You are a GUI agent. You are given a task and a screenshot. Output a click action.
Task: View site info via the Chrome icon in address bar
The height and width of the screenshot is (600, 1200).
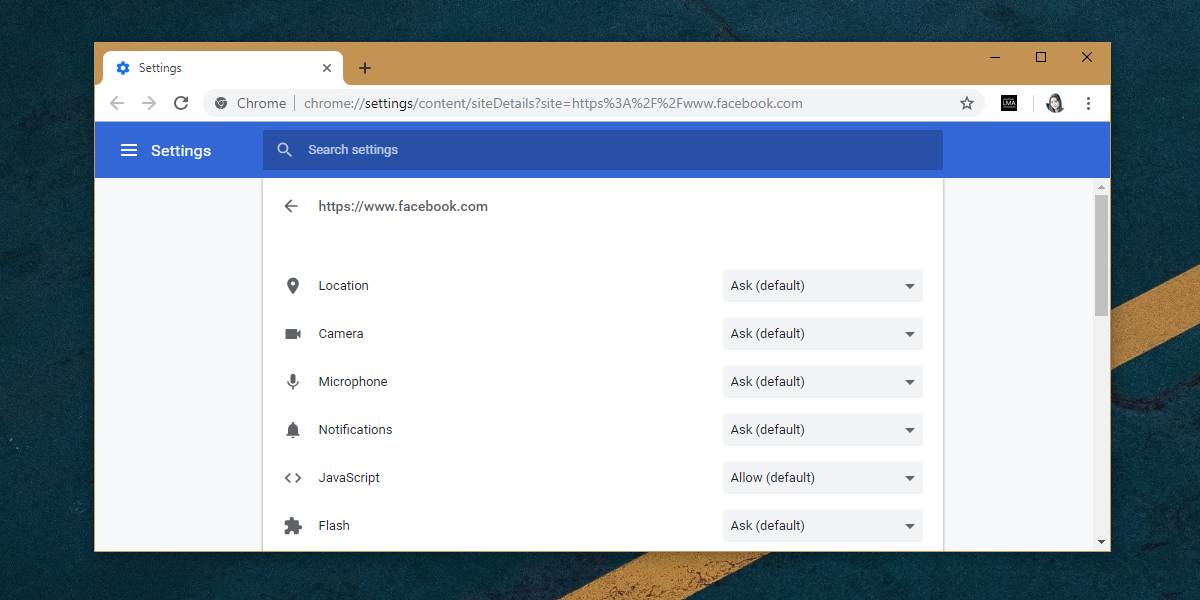[221, 103]
